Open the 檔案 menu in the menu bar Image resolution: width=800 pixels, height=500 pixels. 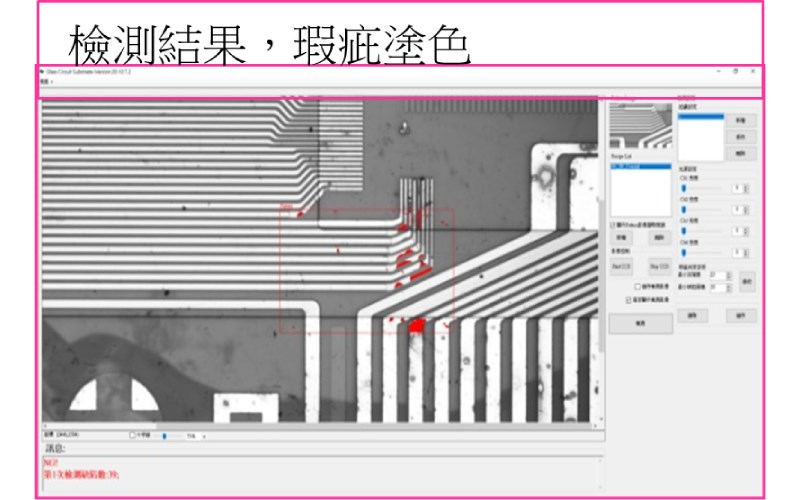45,81
